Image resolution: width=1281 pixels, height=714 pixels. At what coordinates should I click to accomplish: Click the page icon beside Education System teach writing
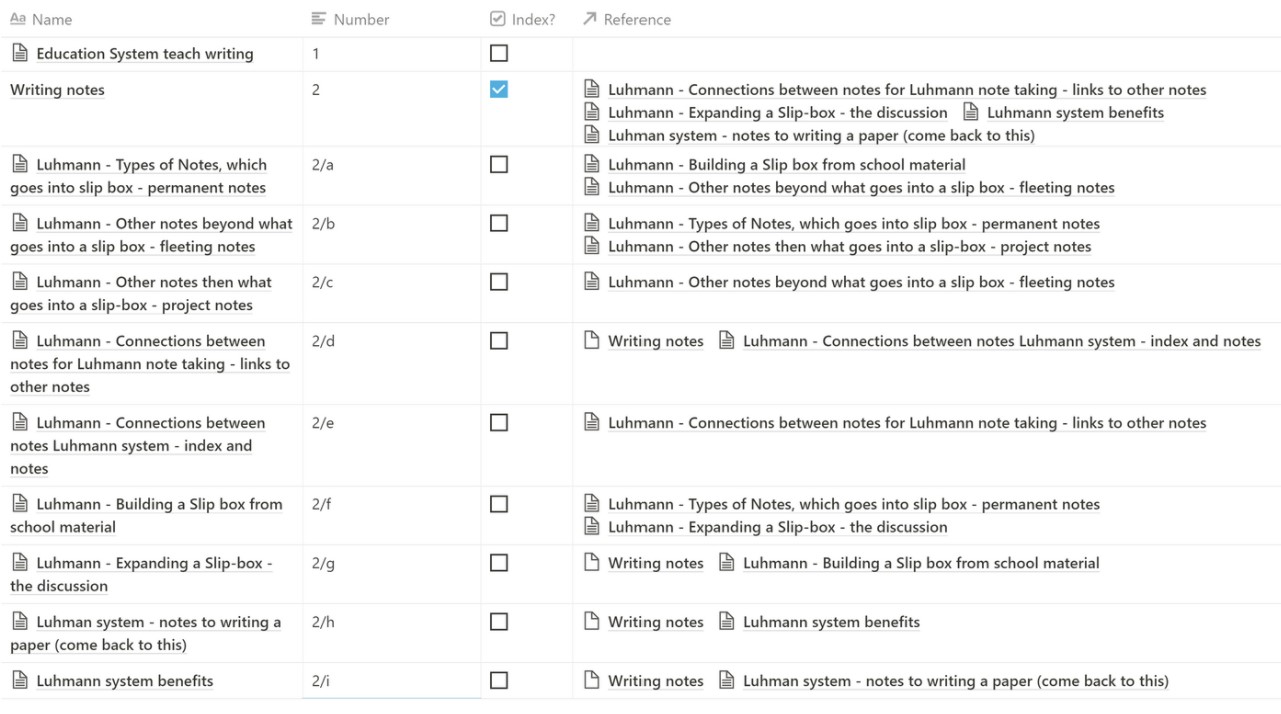tap(20, 53)
